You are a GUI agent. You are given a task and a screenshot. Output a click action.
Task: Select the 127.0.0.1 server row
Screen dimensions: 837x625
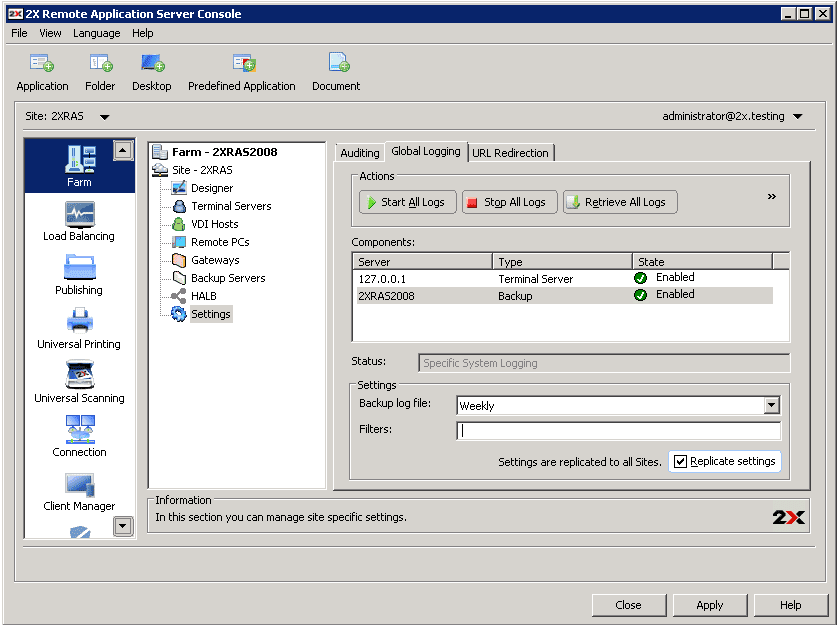[x=564, y=279]
